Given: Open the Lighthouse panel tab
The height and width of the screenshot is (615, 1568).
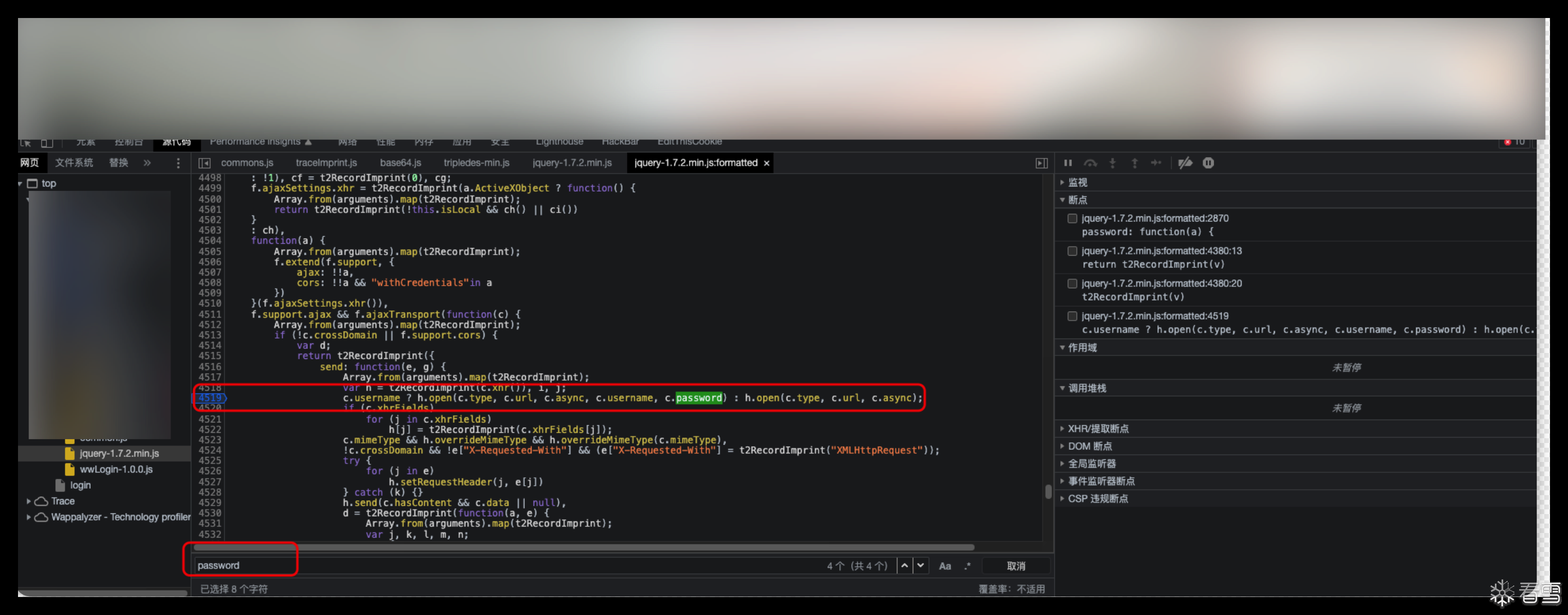Looking at the screenshot, I should tap(559, 142).
